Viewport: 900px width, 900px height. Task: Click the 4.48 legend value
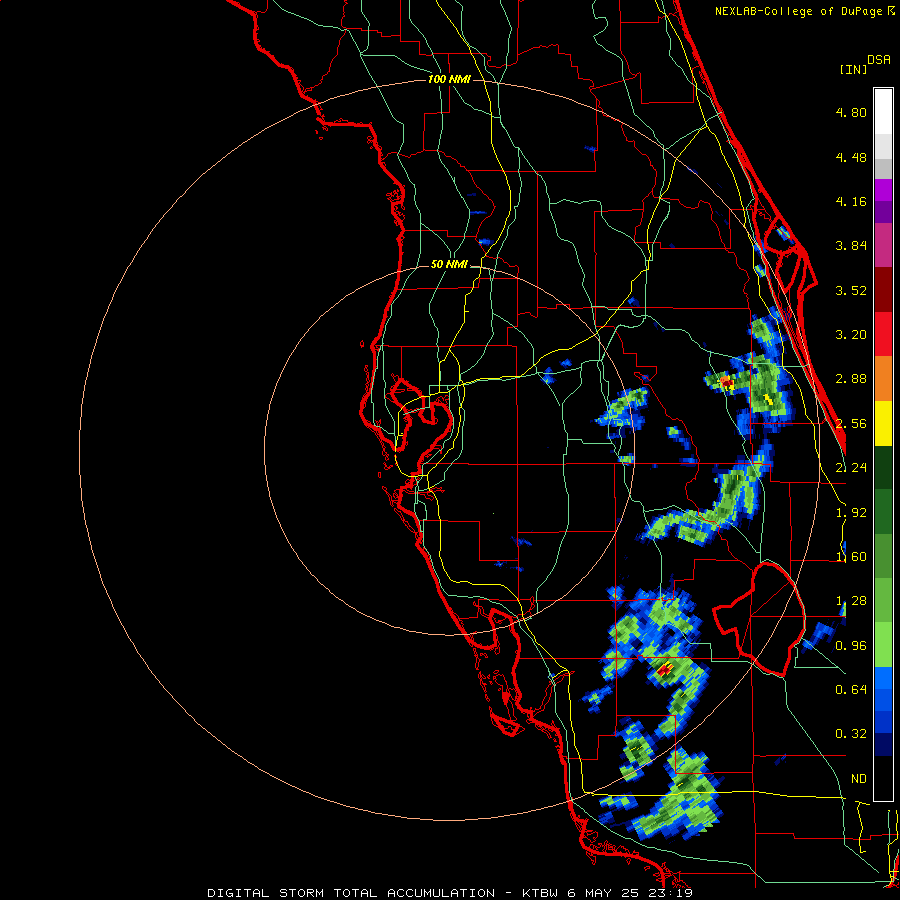(851, 157)
